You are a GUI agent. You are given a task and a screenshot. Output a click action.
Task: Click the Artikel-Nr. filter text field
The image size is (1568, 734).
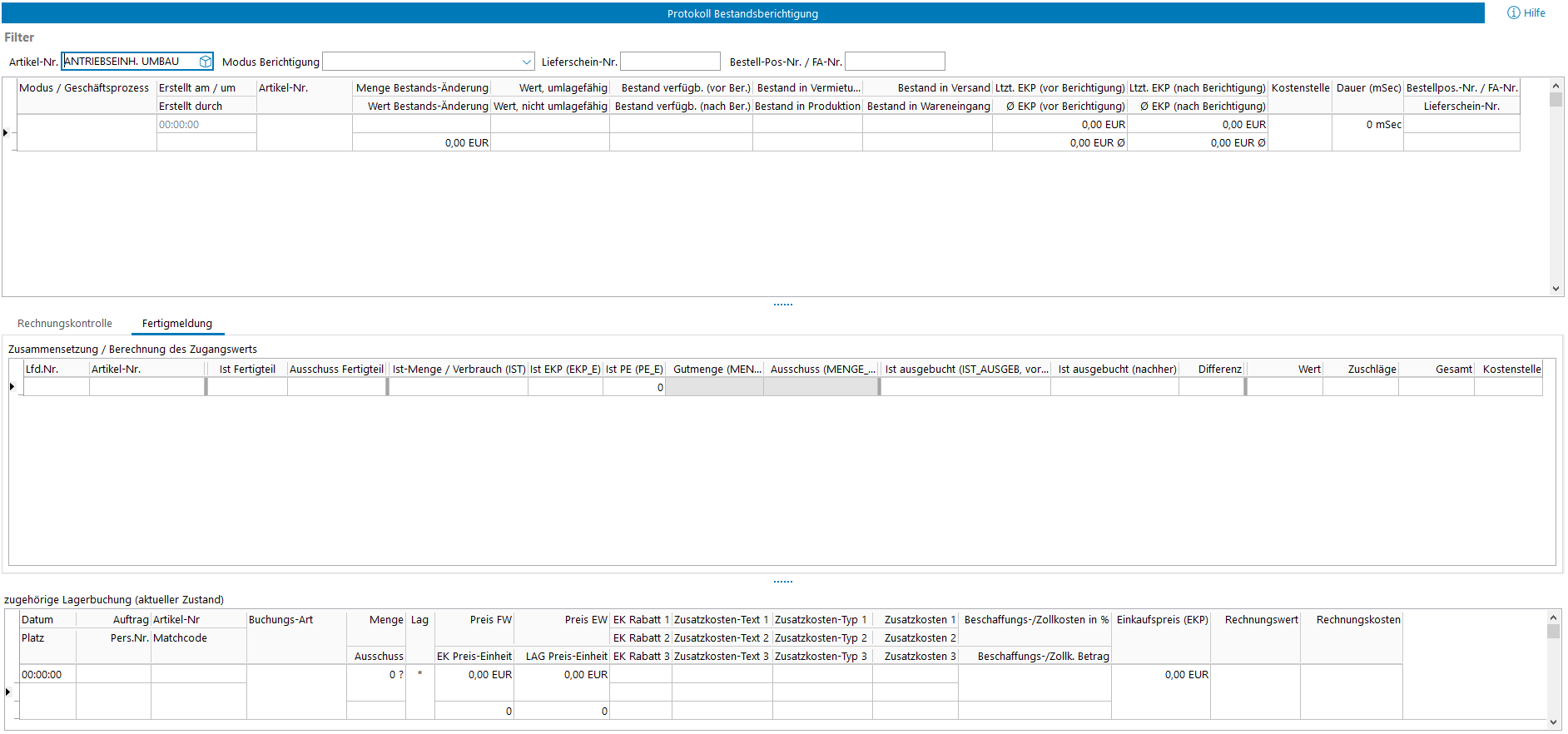click(129, 62)
